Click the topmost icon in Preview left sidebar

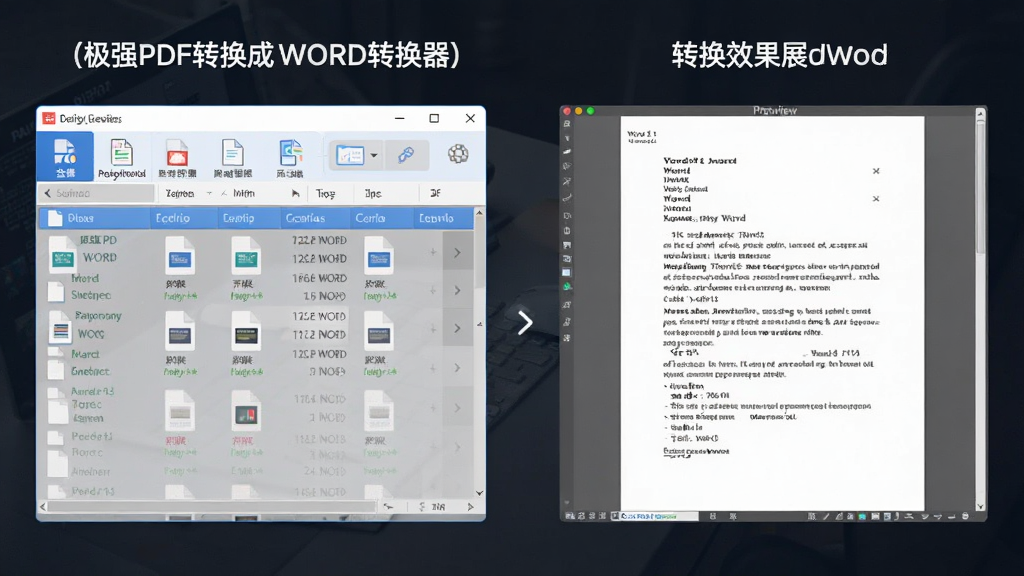pos(567,124)
